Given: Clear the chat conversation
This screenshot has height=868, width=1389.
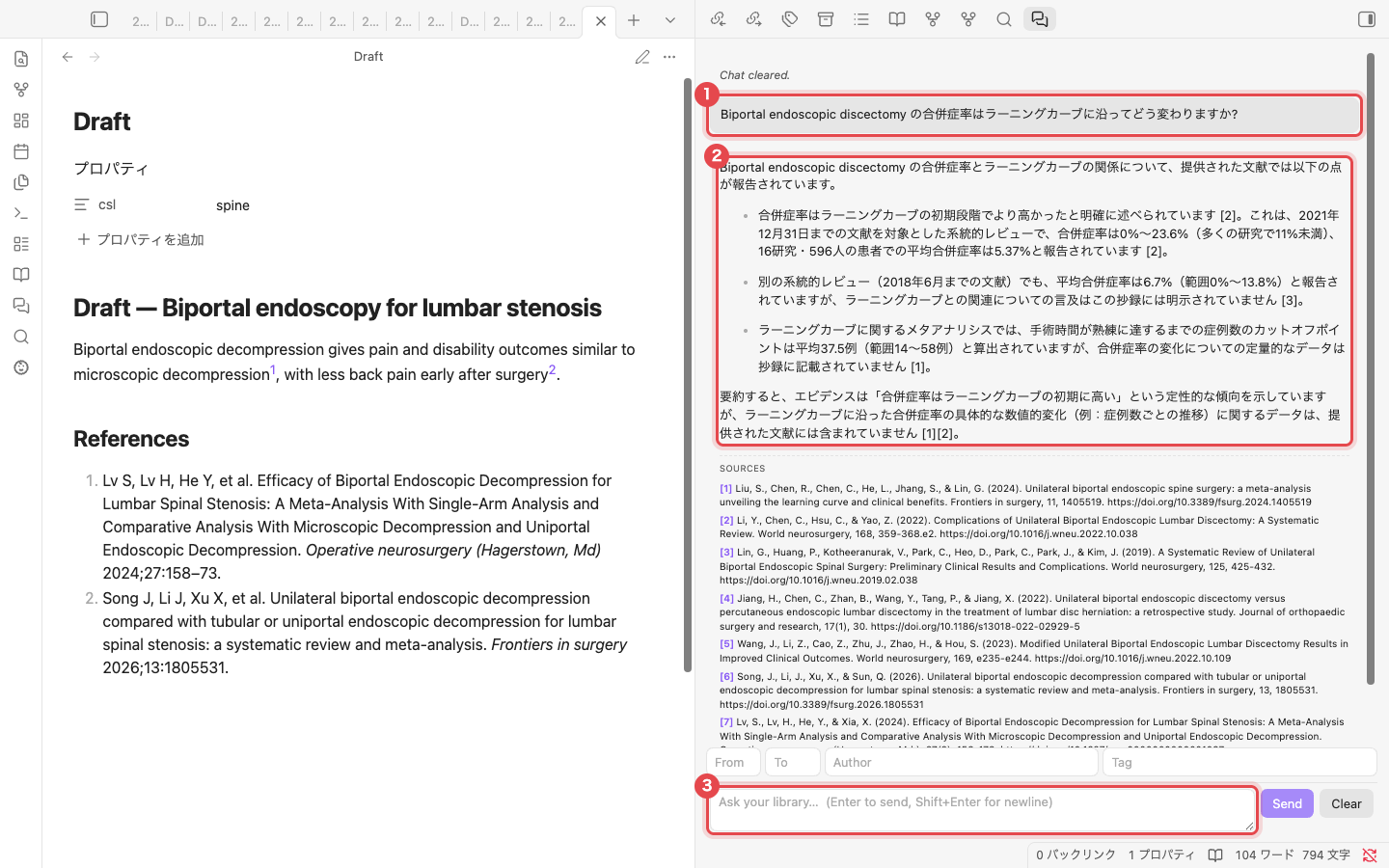Looking at the screenshot, I should coord(1347,803).
